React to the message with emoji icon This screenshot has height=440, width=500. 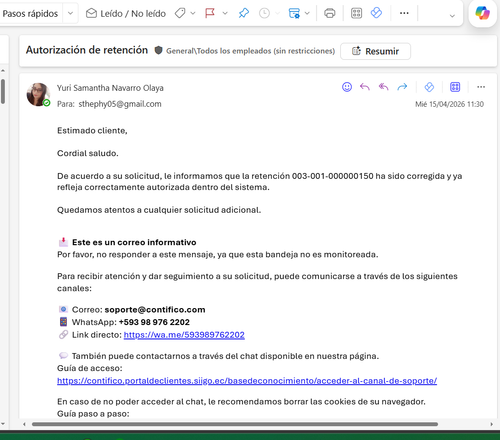point(347,87)
